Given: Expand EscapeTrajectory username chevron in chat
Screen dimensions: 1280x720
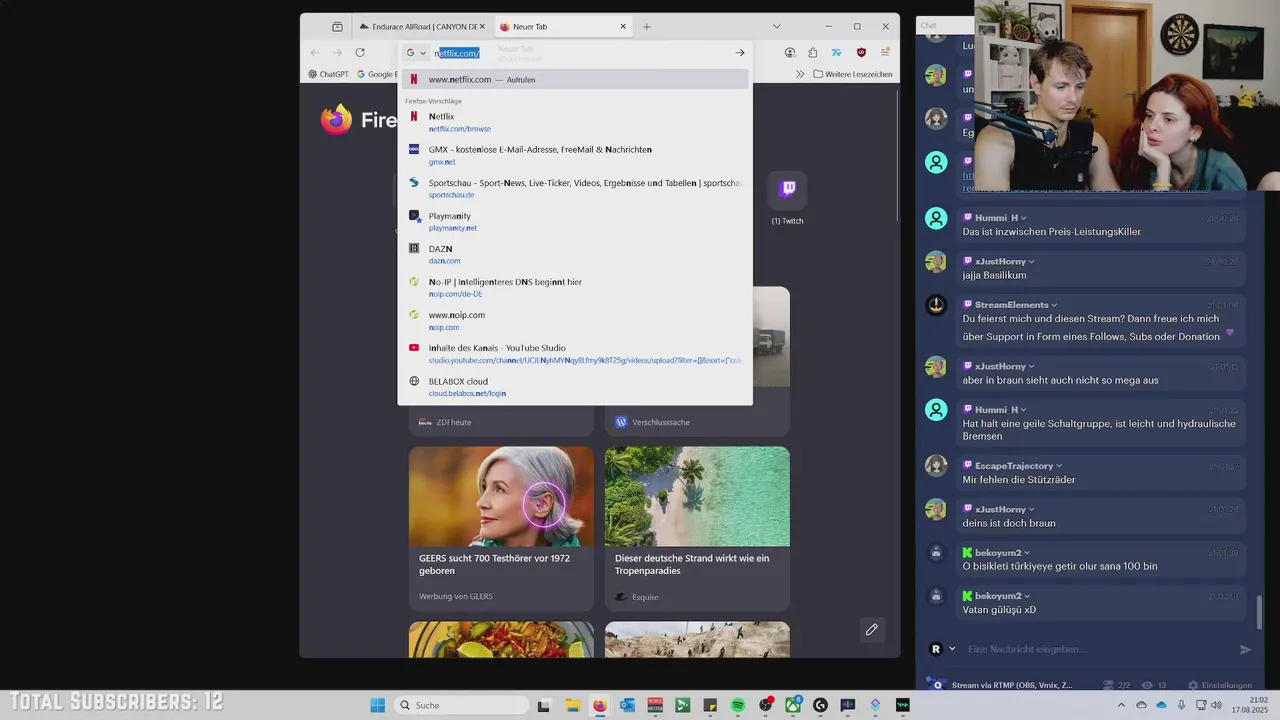Looking at the screenshot, I should 1060,466.
